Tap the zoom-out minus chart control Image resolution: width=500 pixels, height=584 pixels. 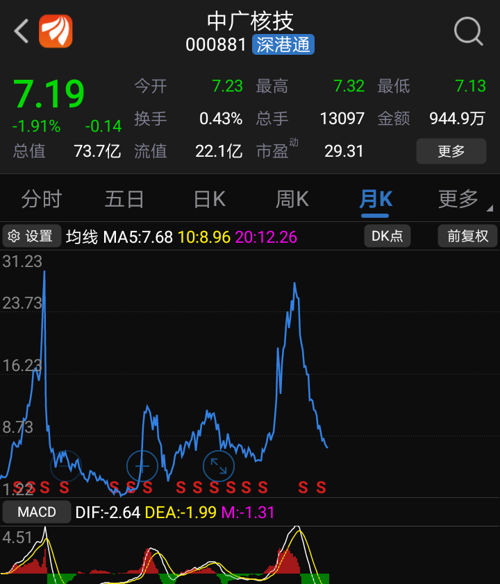[66, 466]
